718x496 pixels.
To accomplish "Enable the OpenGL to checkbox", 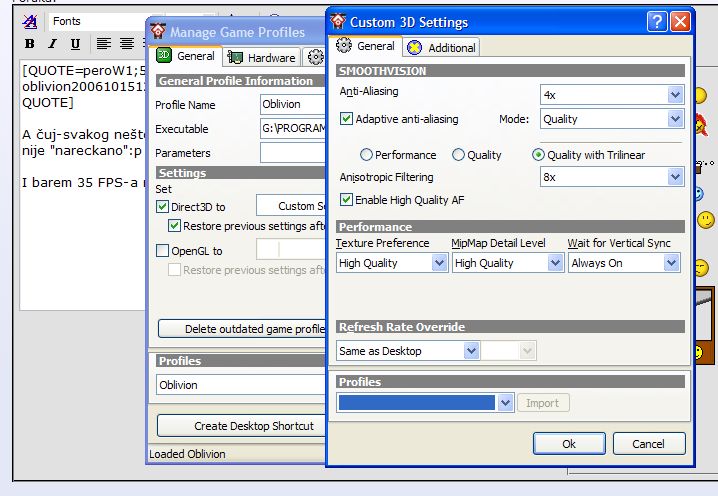I will pos(163,251).
